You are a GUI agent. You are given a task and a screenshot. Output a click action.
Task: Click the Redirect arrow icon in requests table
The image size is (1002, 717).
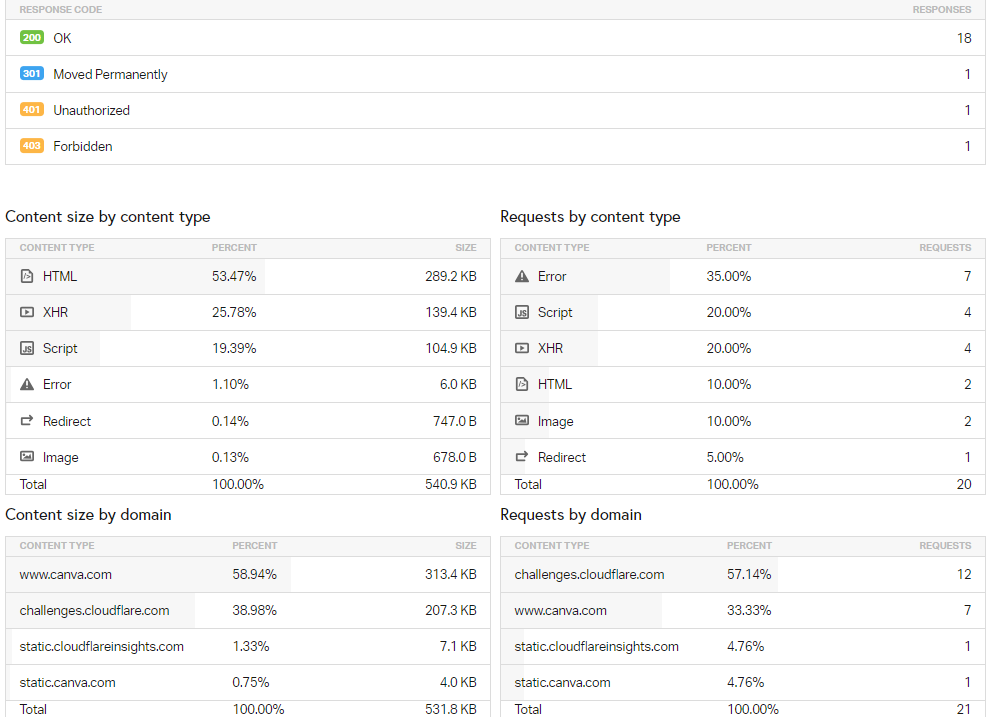[x=522, y=456]
